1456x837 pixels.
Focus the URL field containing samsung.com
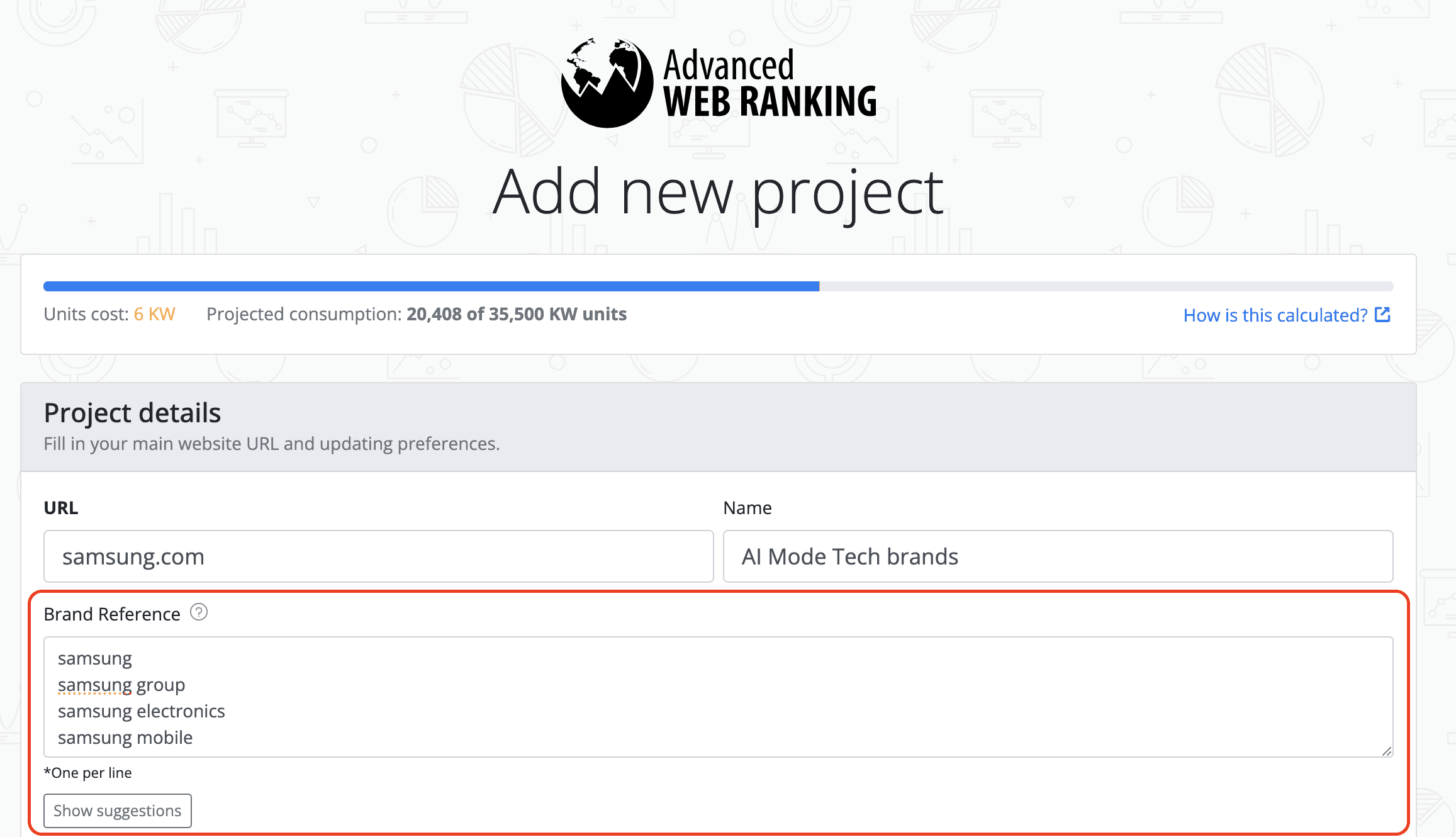379,556
